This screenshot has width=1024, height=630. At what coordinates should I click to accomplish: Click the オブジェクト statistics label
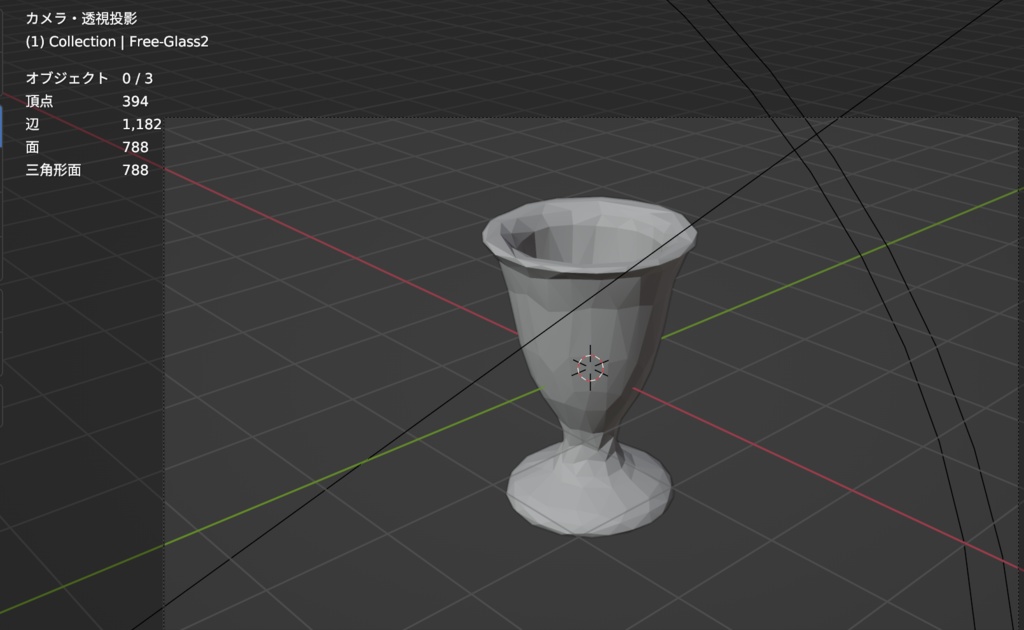click(67, 78)
